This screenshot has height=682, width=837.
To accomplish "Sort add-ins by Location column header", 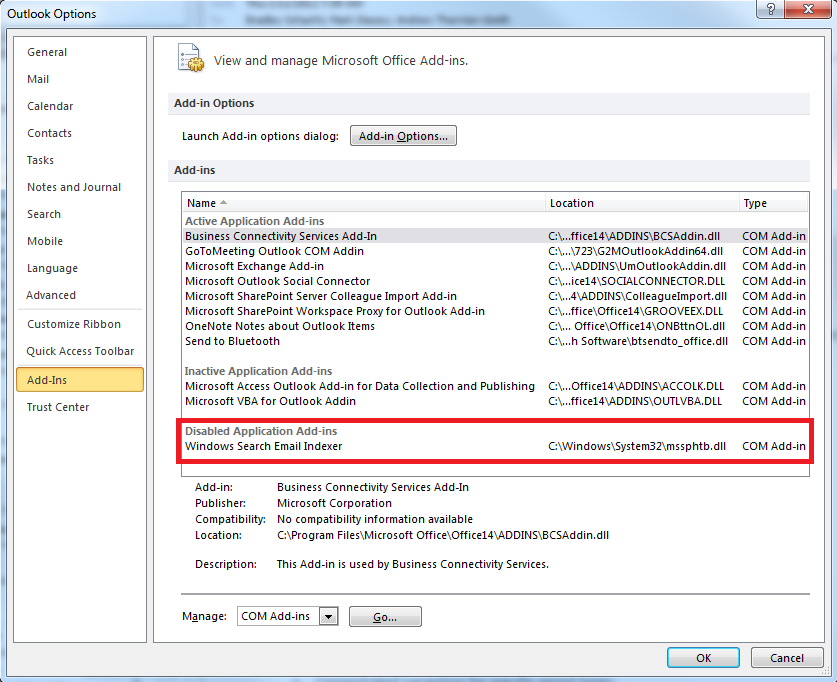I will click(x=642, y=203).
